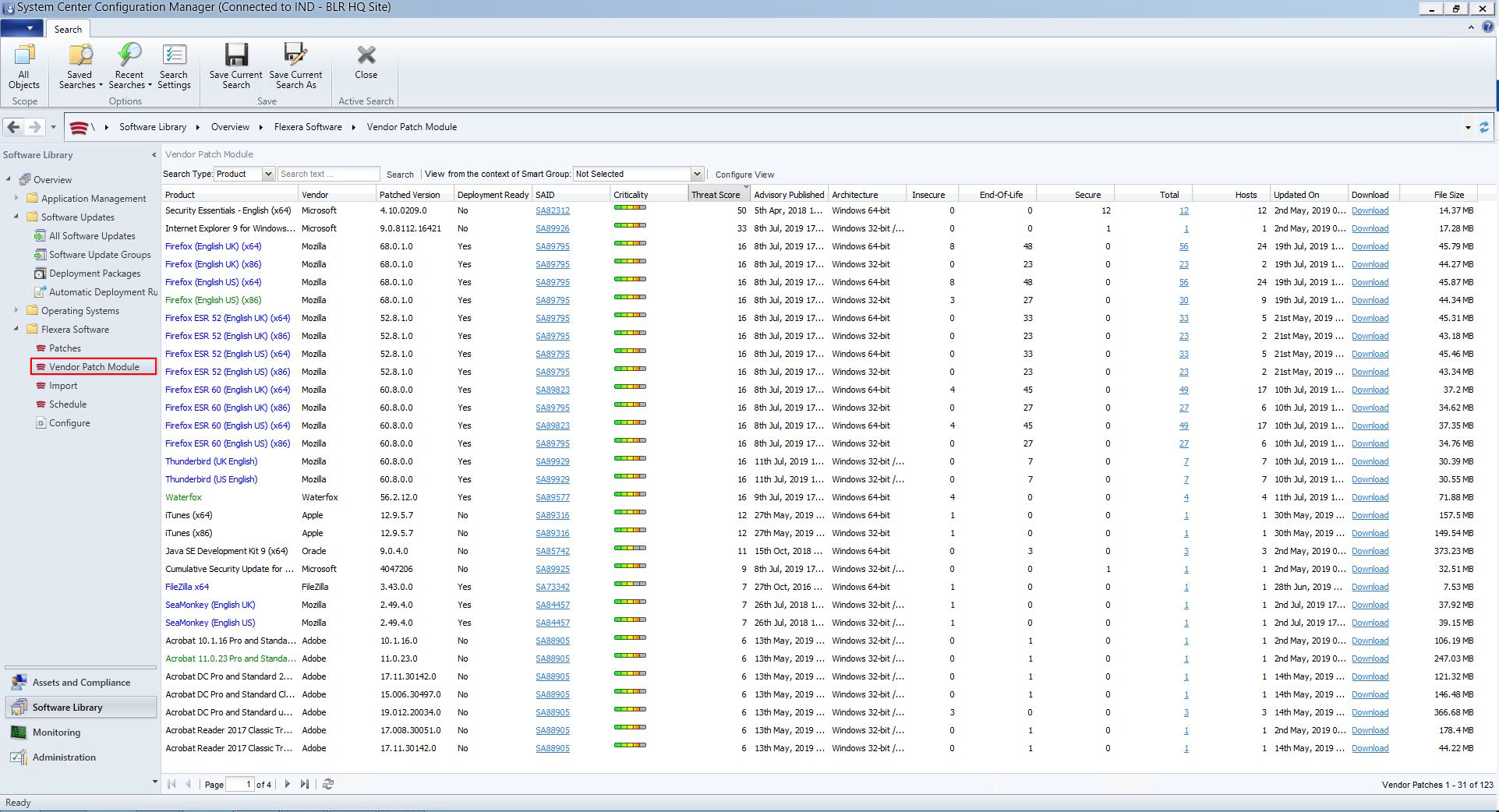Collapse the Flexera Software node
The image size is (1499, 812).
tap(16, 329)
